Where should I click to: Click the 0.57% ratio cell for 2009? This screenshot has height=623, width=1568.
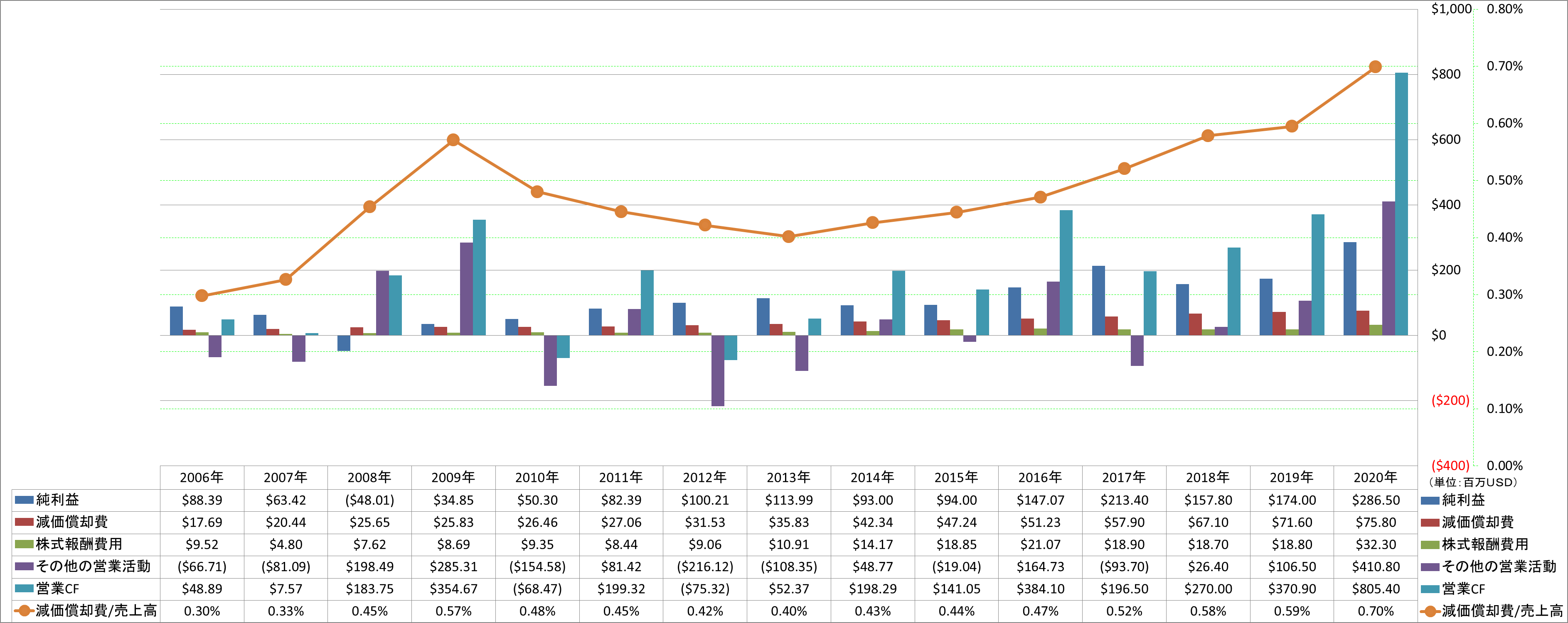453,611
